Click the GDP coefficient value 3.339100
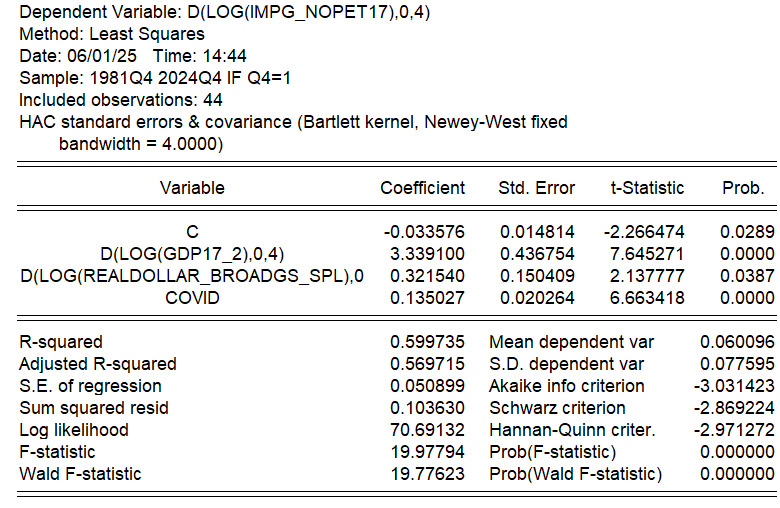The width and height of the screenshot is (780, 508). (x=427, y=254)
